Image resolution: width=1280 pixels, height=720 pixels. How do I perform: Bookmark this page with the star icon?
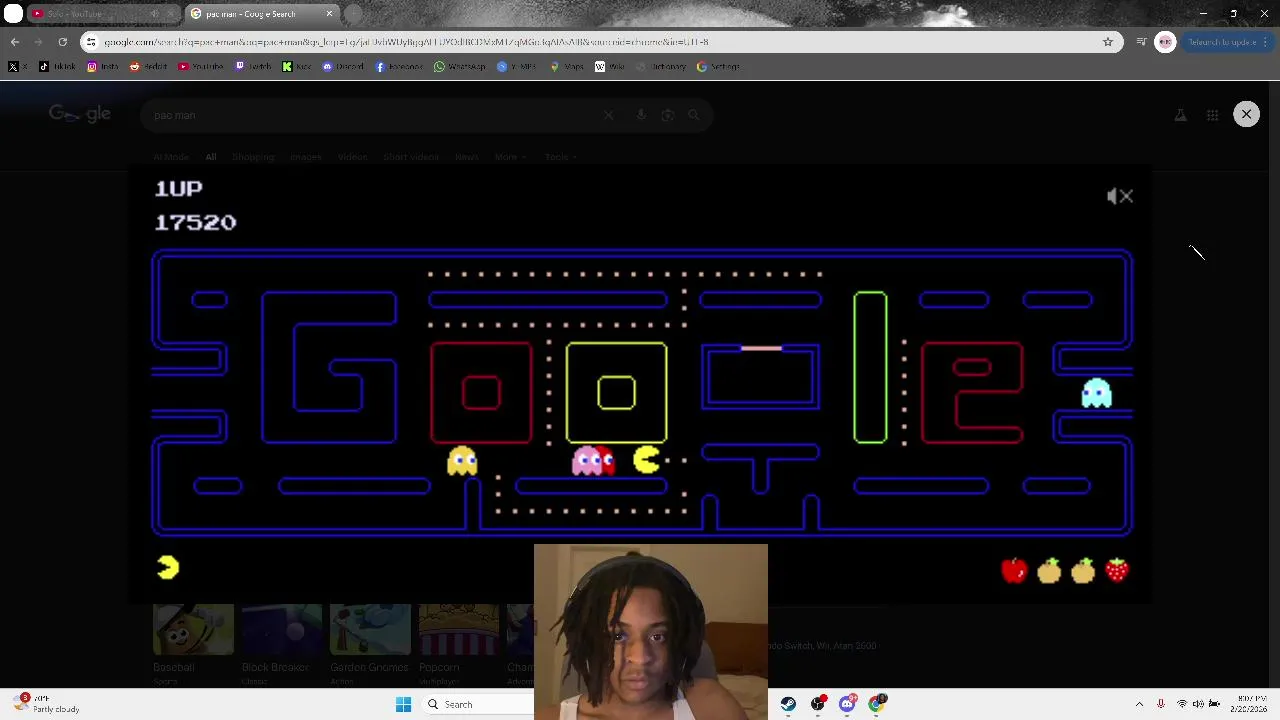pos(1108,42)
